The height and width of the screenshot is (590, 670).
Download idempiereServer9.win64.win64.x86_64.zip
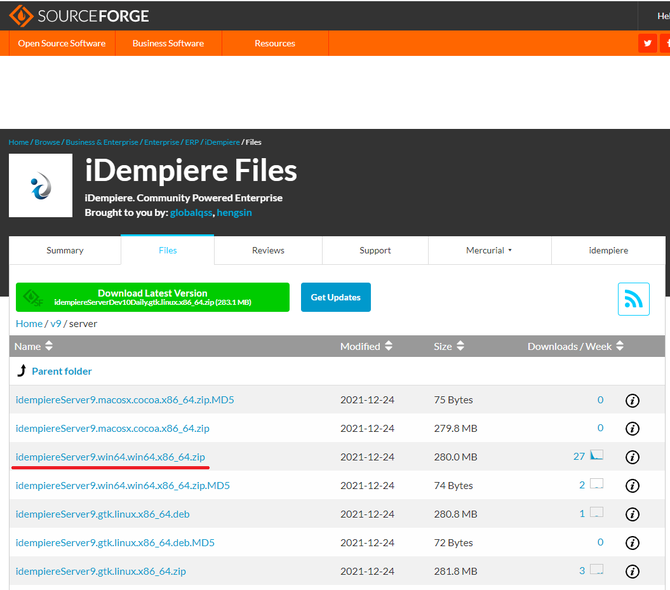point(110,457)
